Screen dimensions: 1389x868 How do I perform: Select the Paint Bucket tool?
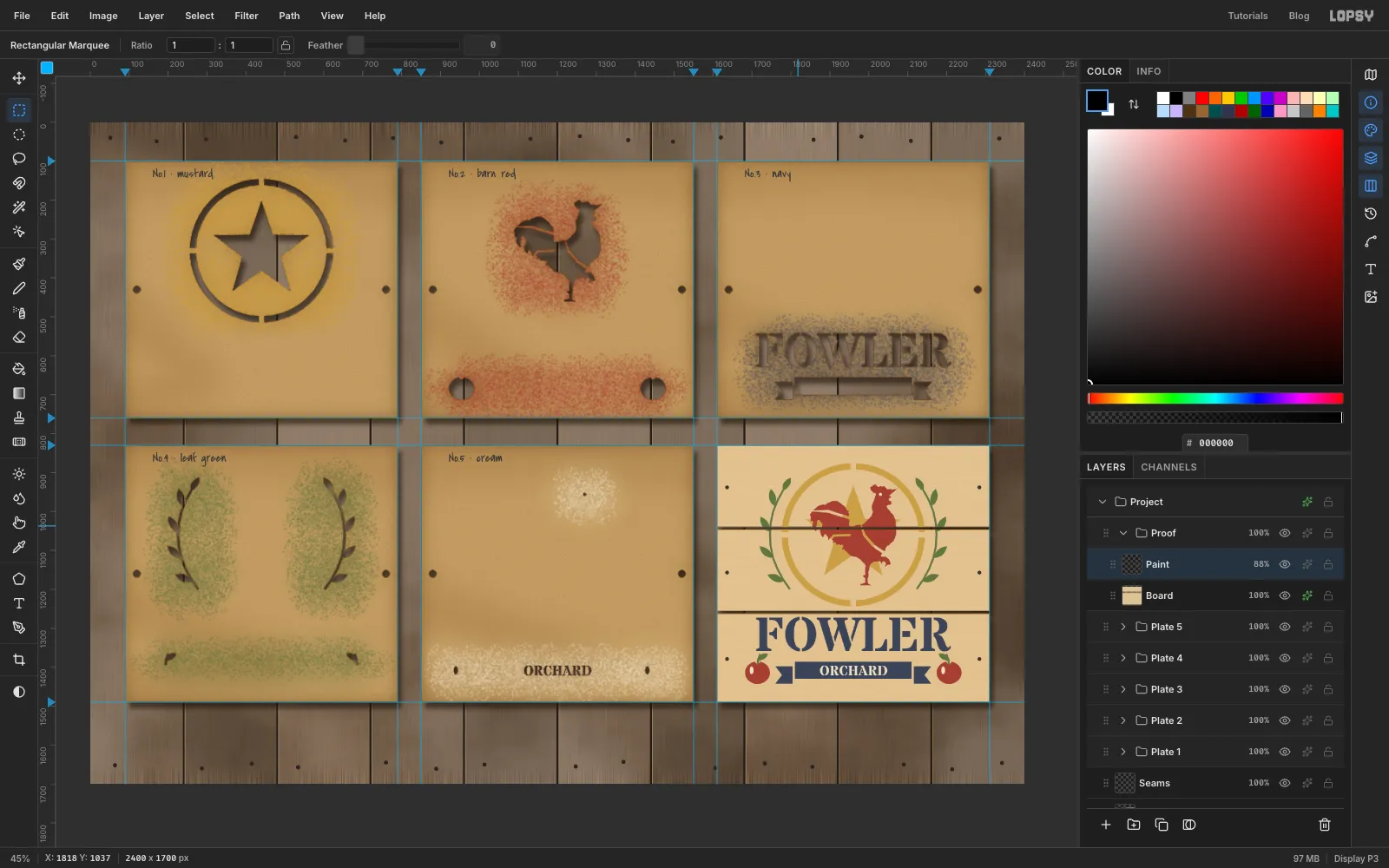click(x=19, y=369)
